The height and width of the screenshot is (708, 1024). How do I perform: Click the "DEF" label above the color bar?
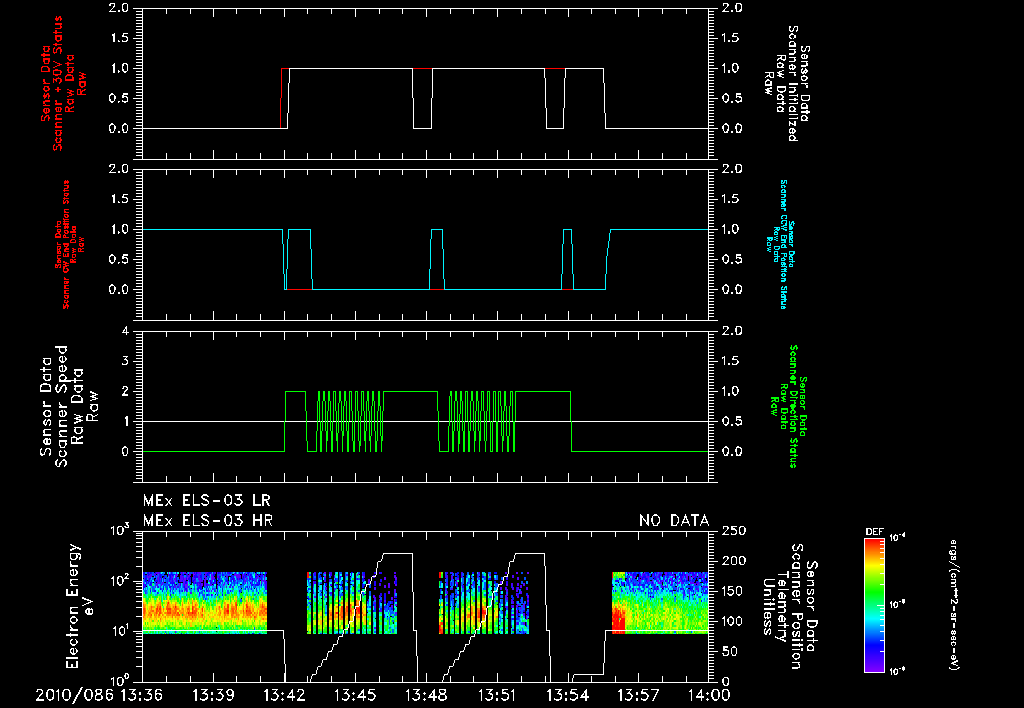(874, 532)
